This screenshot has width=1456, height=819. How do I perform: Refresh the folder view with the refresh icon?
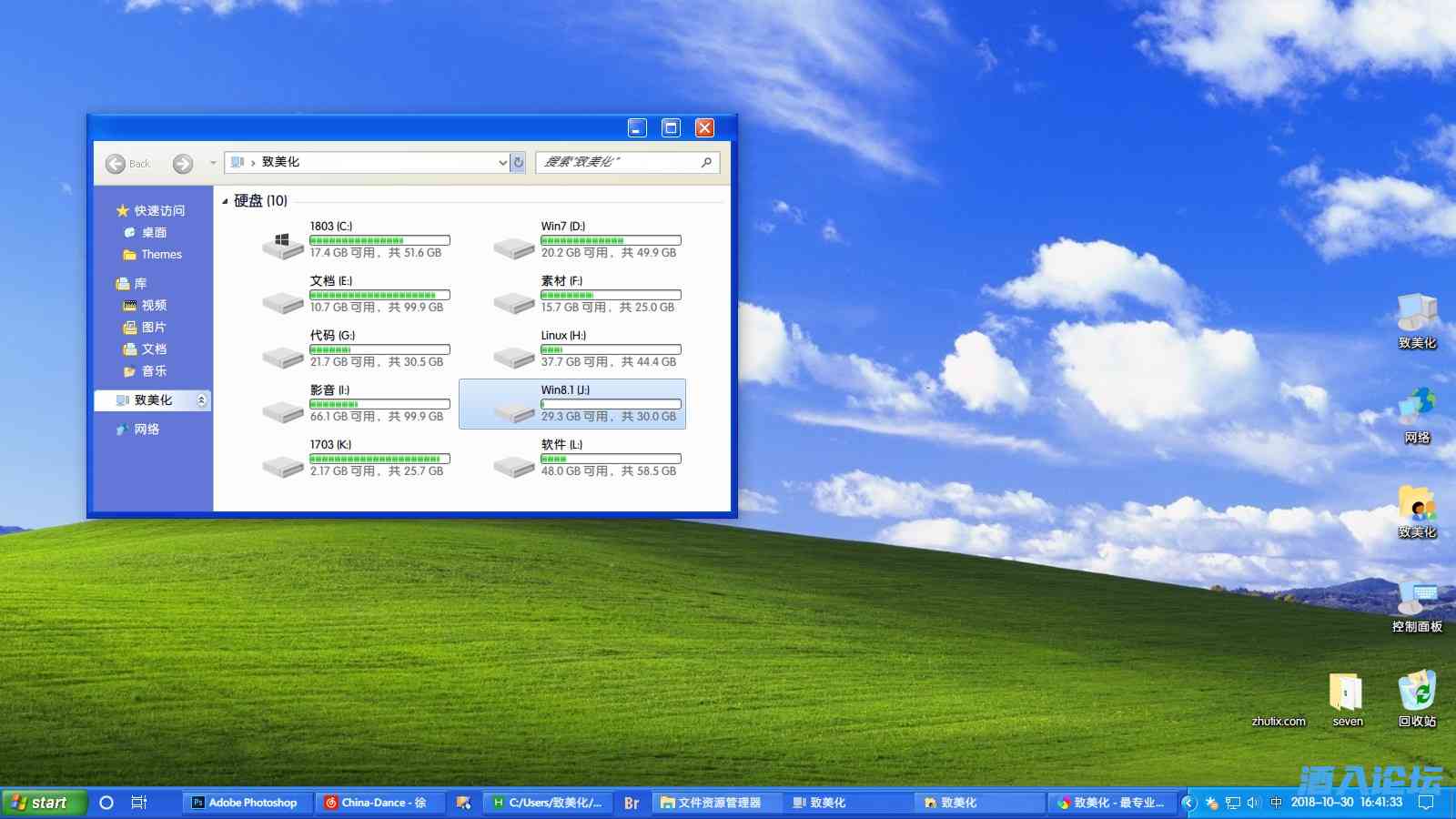click(x=517, y=162)
